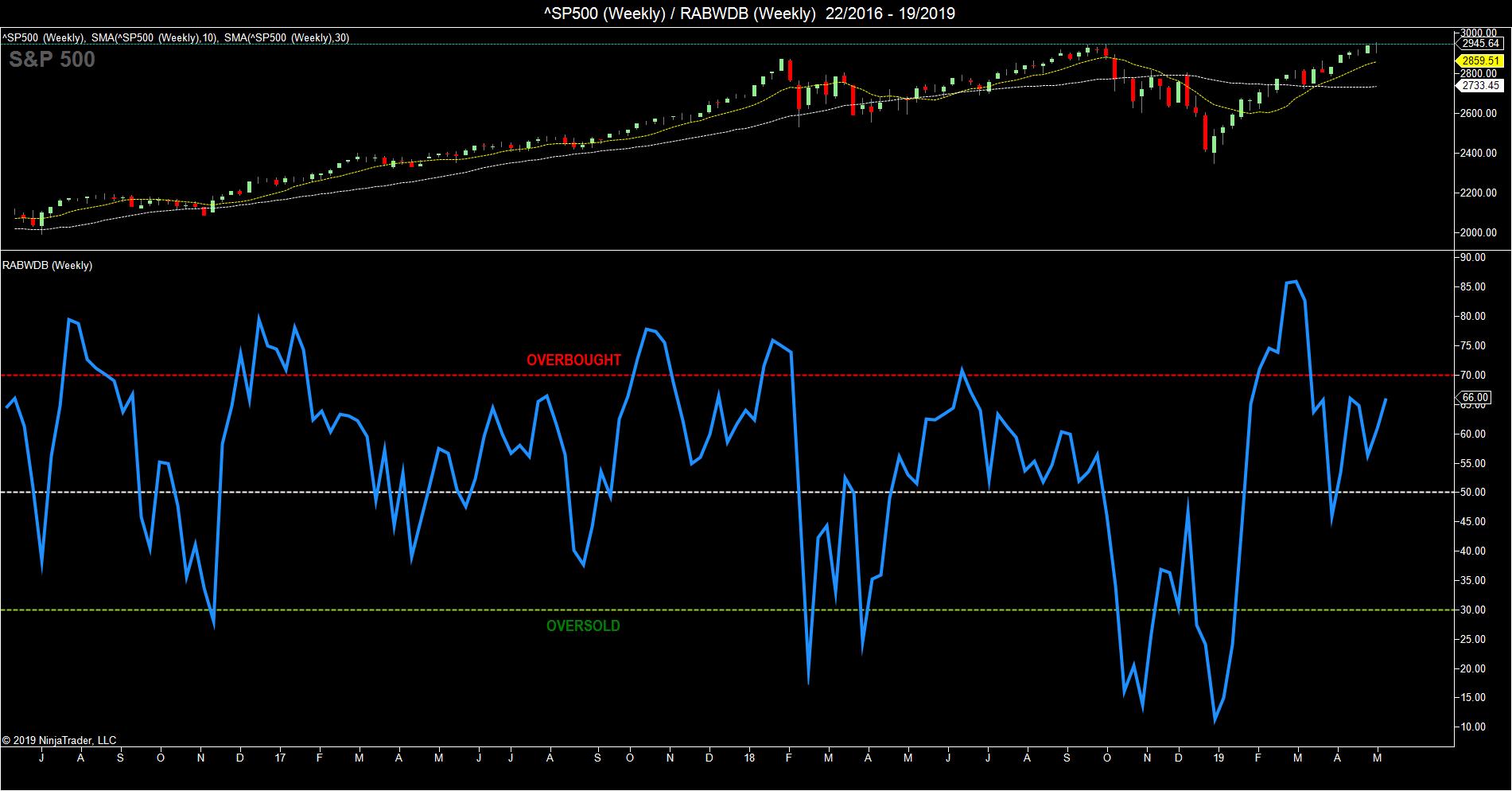This screenshot has width=1512, height=791.
Task: Click the red OVERBOUGHT label
Action: pos(573,360)
